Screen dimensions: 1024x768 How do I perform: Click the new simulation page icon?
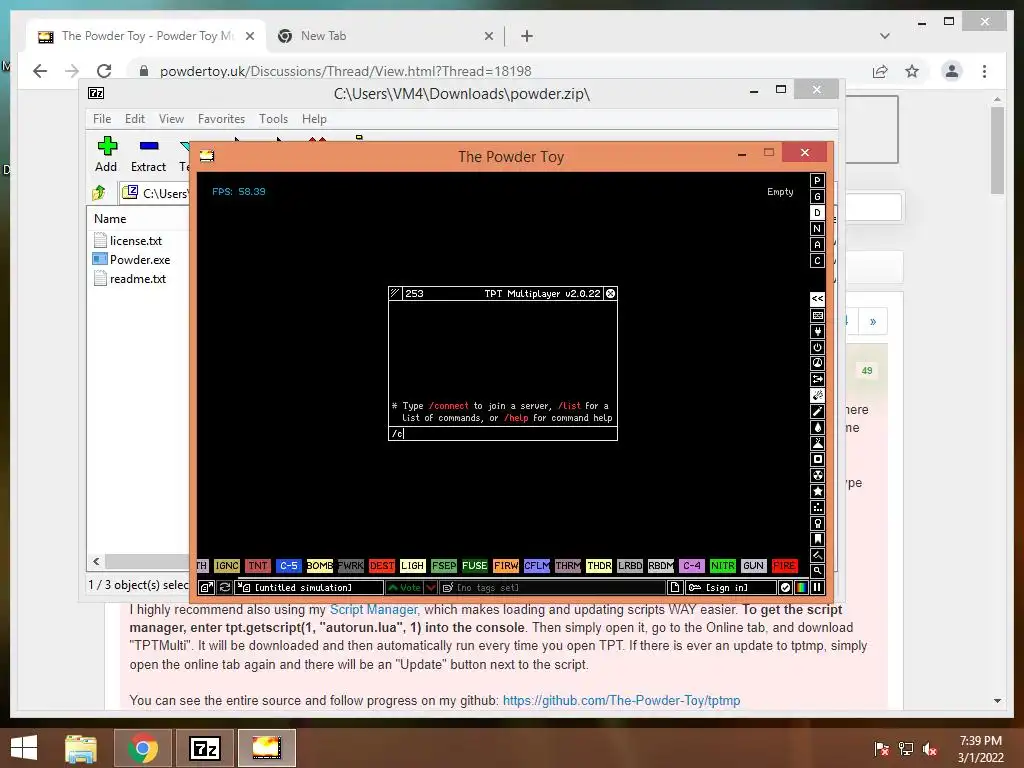pyautogui.click(x=675, y=587)
